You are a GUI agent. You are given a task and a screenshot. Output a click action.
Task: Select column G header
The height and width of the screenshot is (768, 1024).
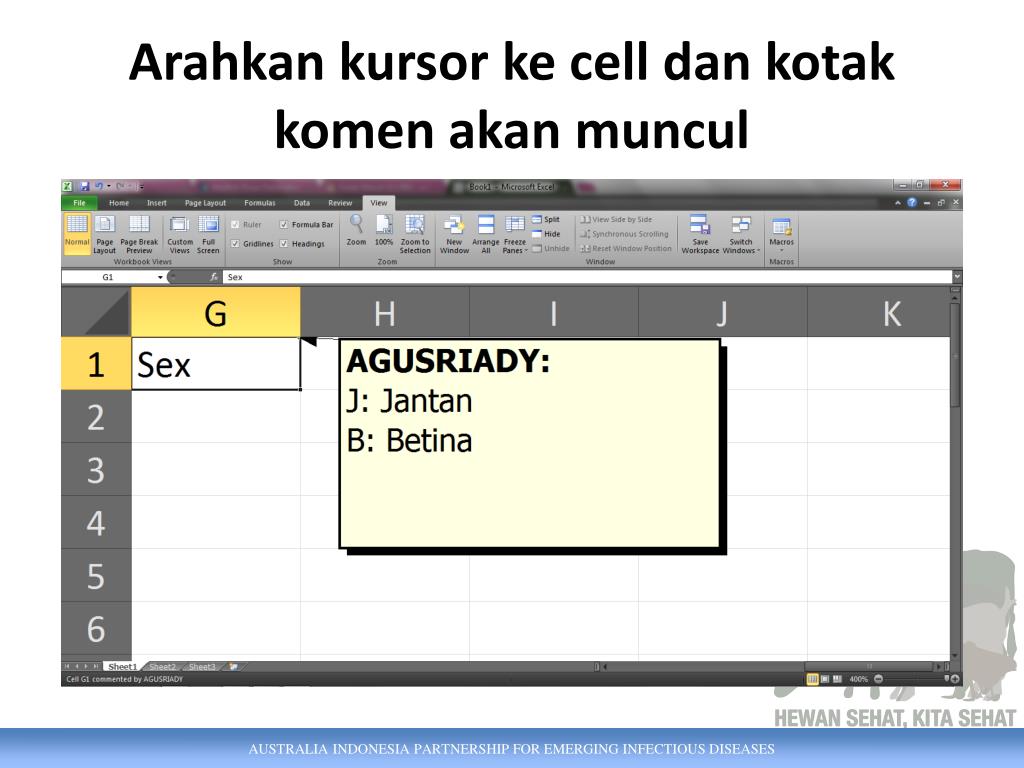click(x=216, y=312)
